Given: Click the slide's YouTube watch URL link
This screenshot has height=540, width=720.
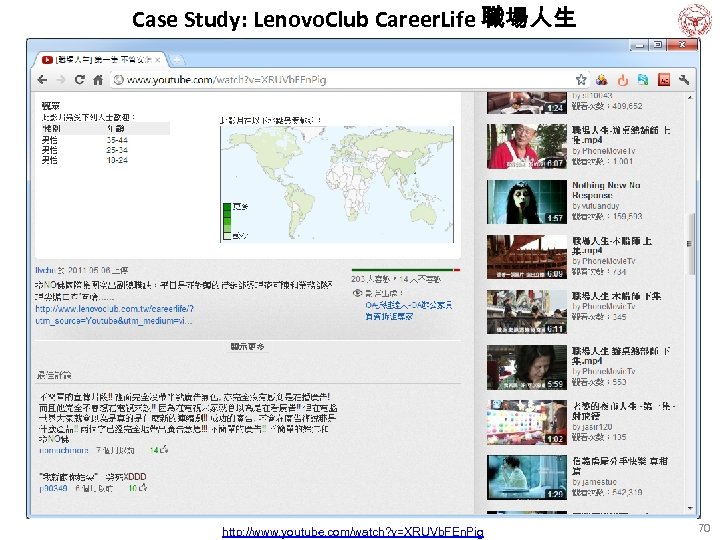Looking at the screenshot, I should [x=353, y=532].
